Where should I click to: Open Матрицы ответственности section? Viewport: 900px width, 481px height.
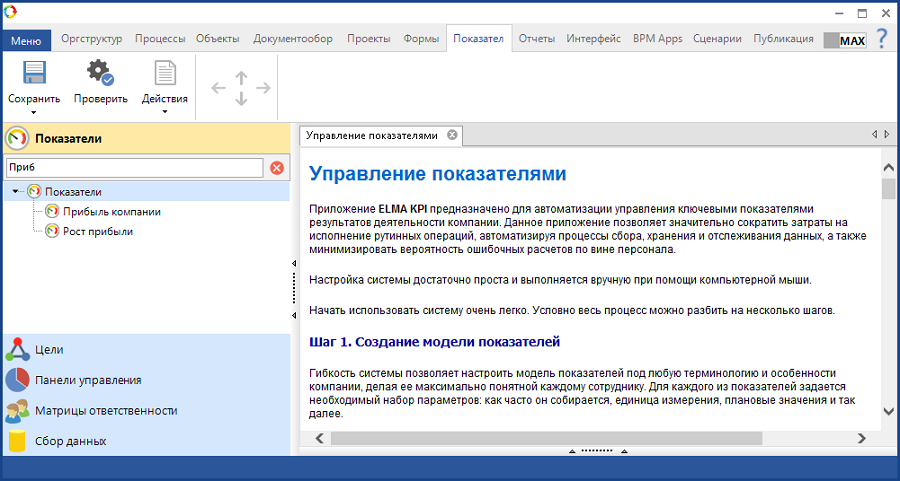click(105, 410)
